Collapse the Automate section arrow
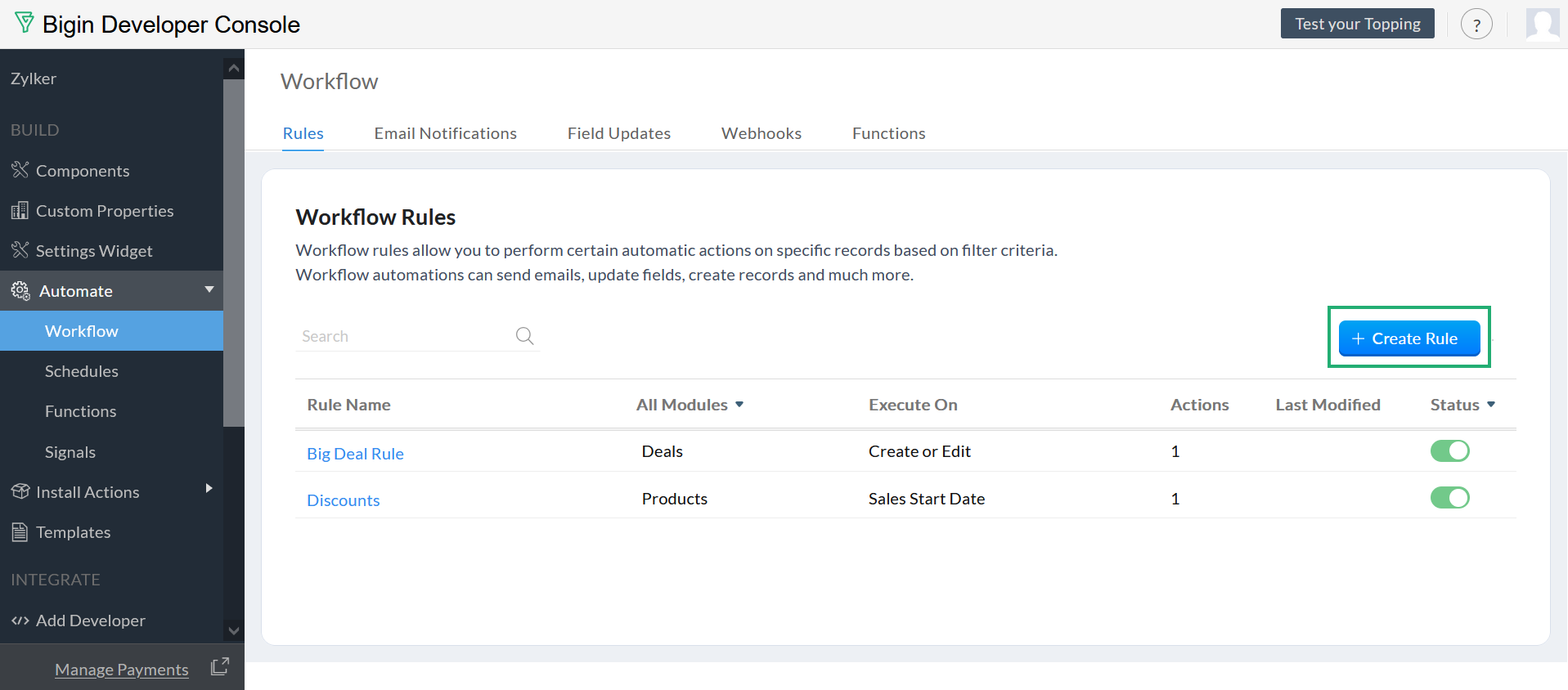The image size is (1568, 690). point(209,289)
